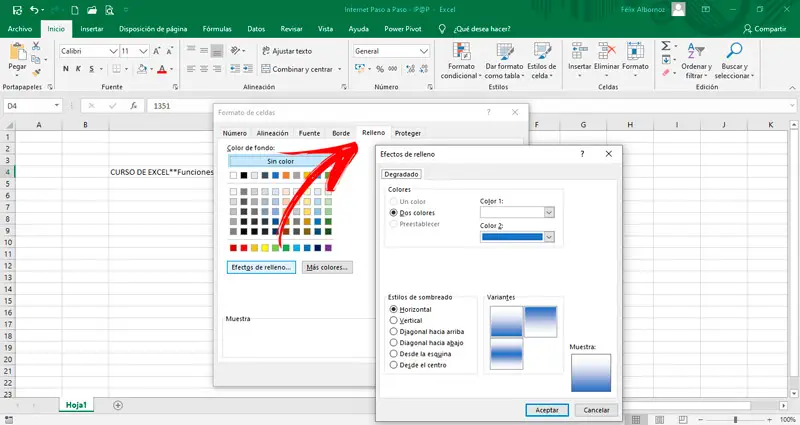Click Dar formato como tabla
Image resolution: width=800 pixels, height=425 pixels.
pyautogui.click(x=504, y=59)
